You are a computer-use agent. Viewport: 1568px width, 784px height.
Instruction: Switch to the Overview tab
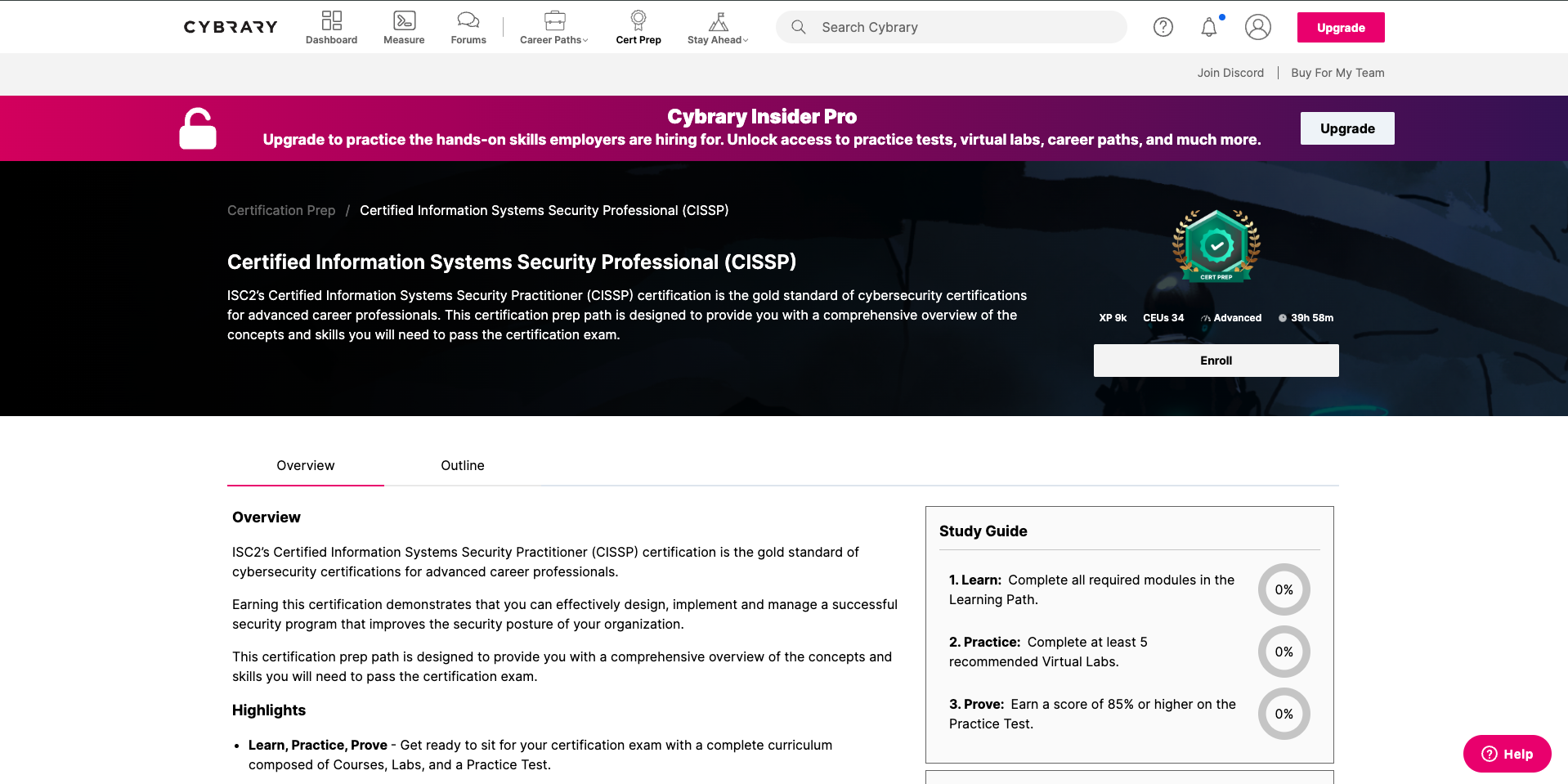(x=306, y=466)
